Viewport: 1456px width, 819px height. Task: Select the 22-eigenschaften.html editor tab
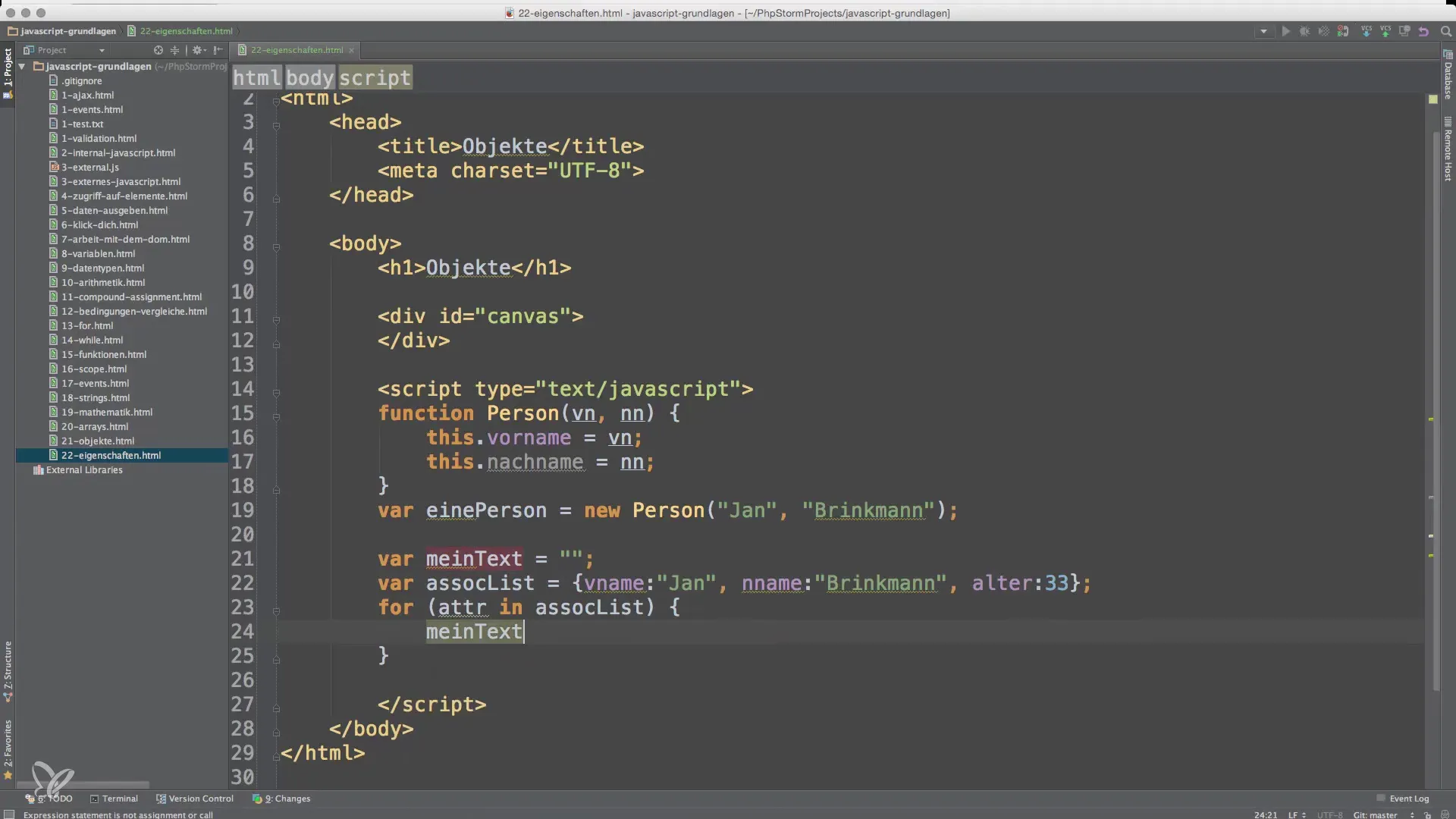[297, 50]
